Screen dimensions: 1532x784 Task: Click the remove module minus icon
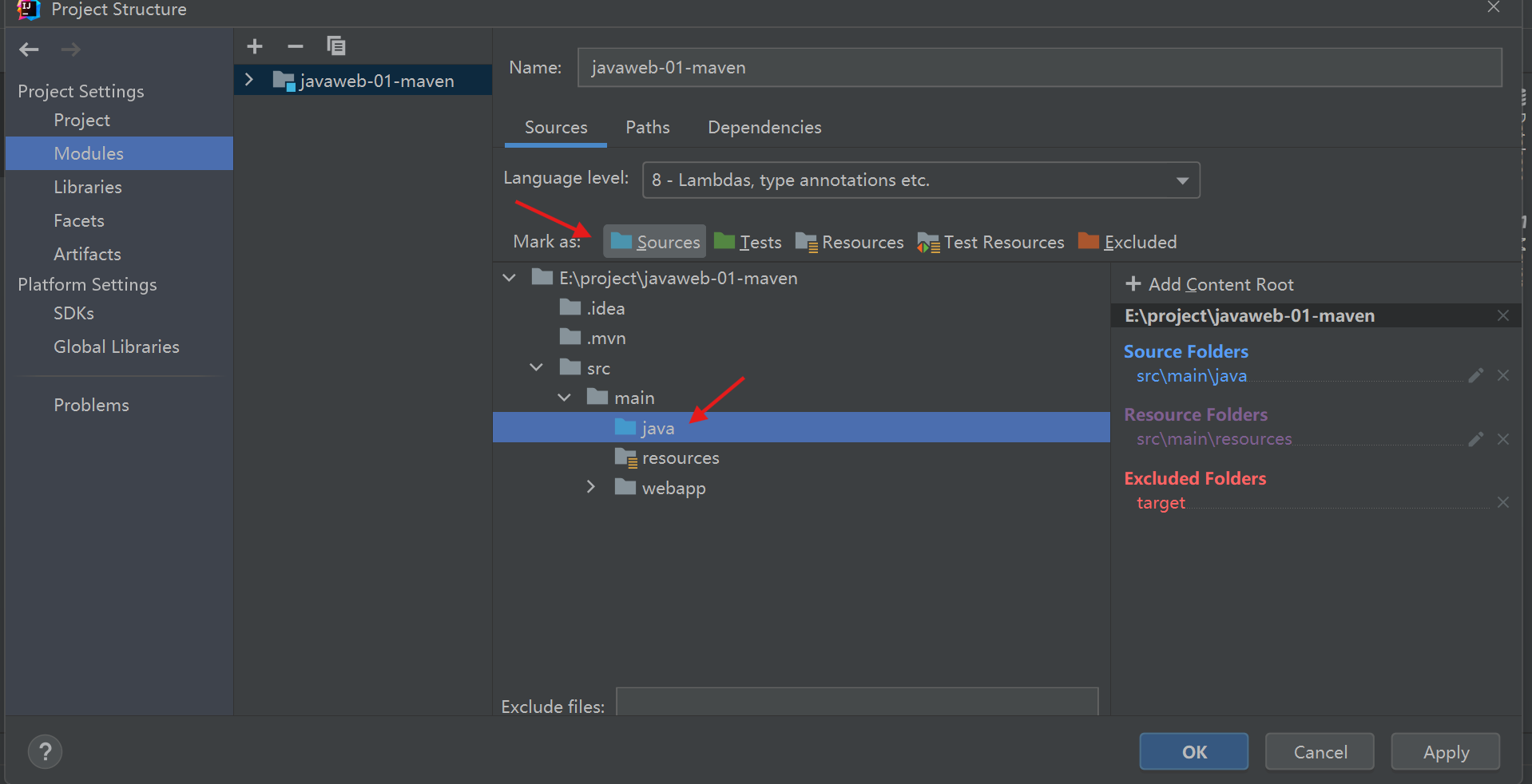pyautogui.click(x=296, y=46)
